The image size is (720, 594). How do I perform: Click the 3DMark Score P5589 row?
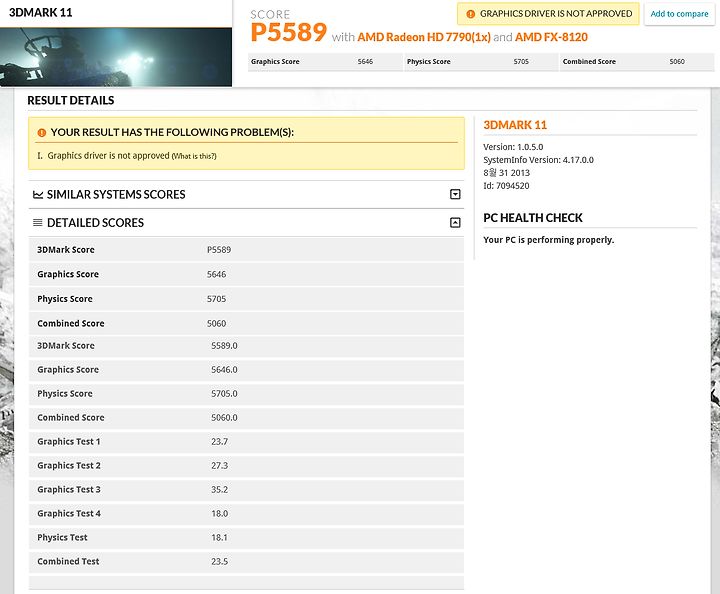coord(246,250)
